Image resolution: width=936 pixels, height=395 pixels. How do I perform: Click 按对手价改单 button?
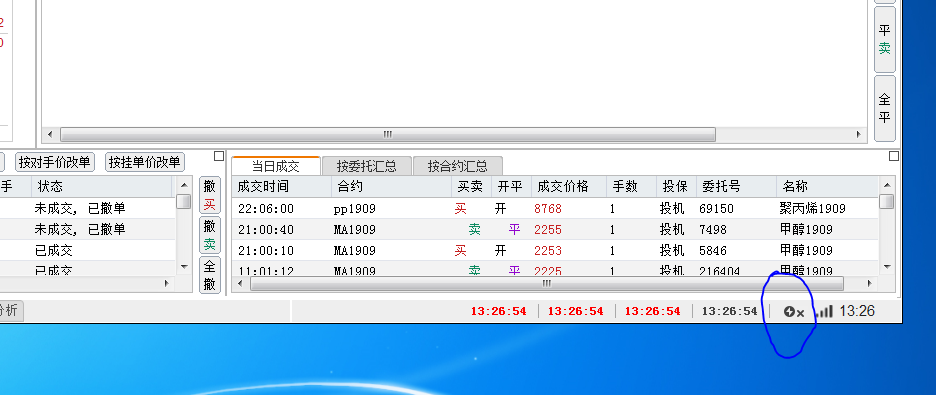[x=54, y=162]
